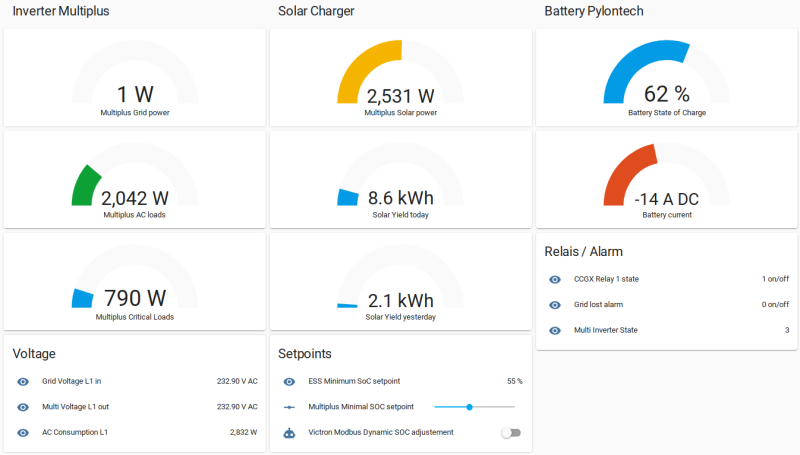This screenshot has height=455, width=800.
Task: Click the eye icon beside Grid Voltage L1 in
Action: click(23, 381)
